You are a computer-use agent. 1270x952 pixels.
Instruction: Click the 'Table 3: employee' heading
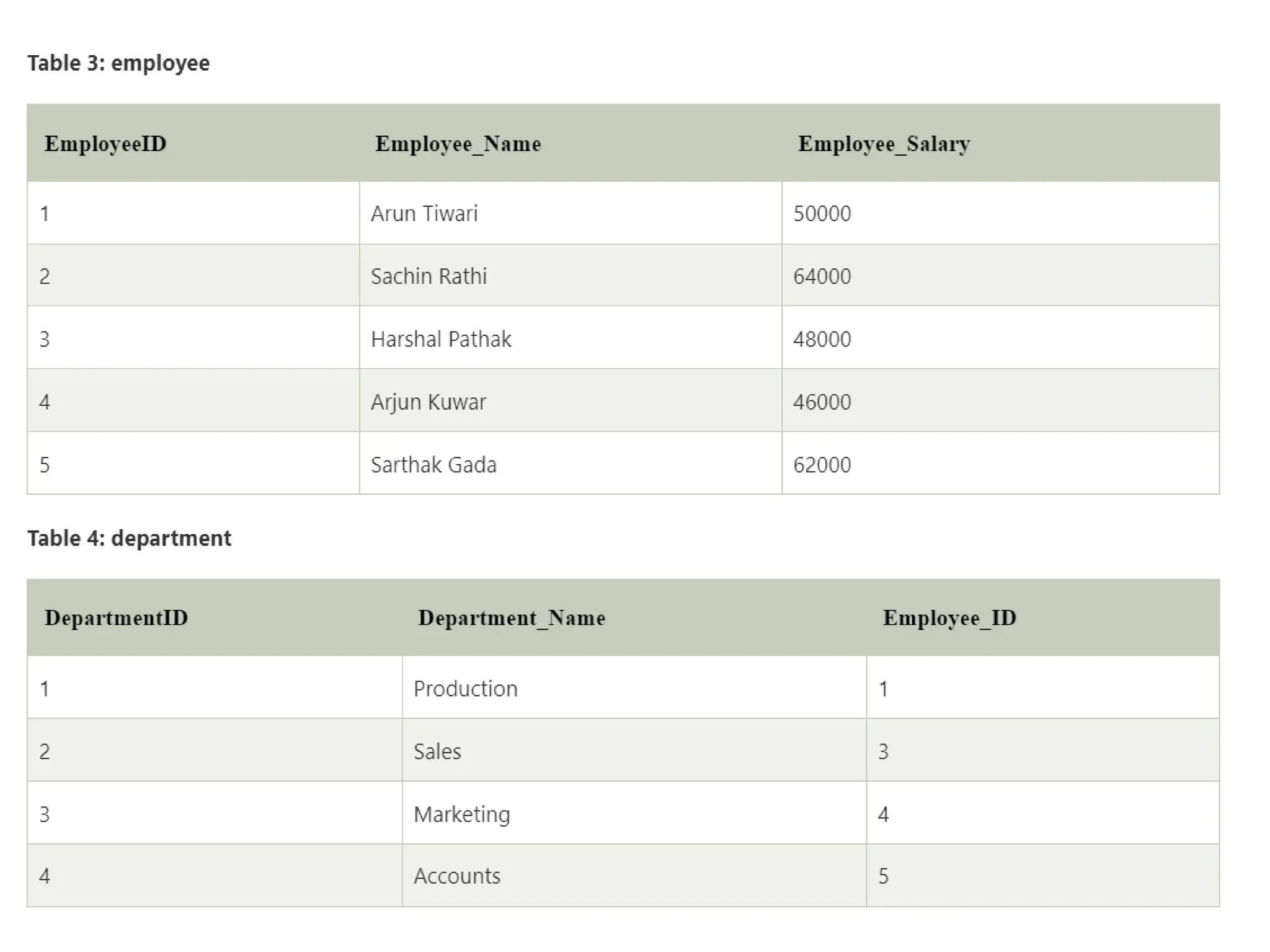point(118,63)
